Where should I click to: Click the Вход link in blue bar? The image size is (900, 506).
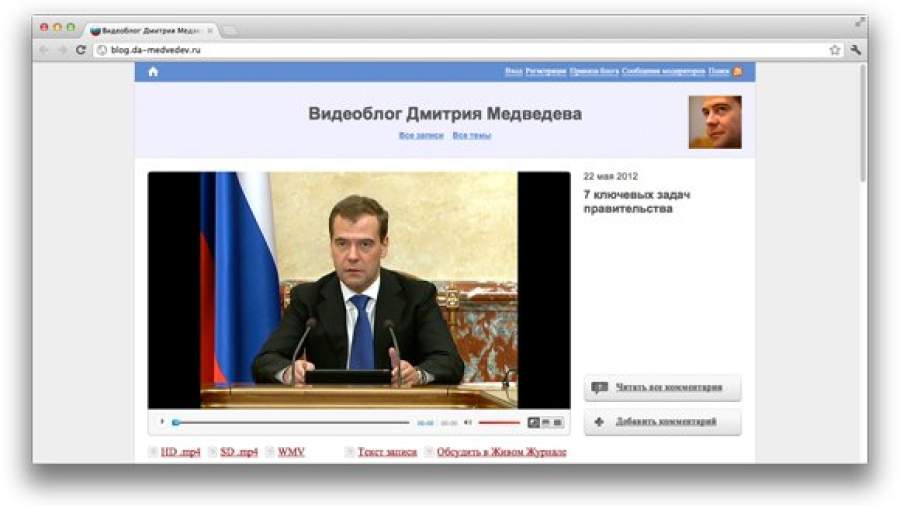[514, 71]
